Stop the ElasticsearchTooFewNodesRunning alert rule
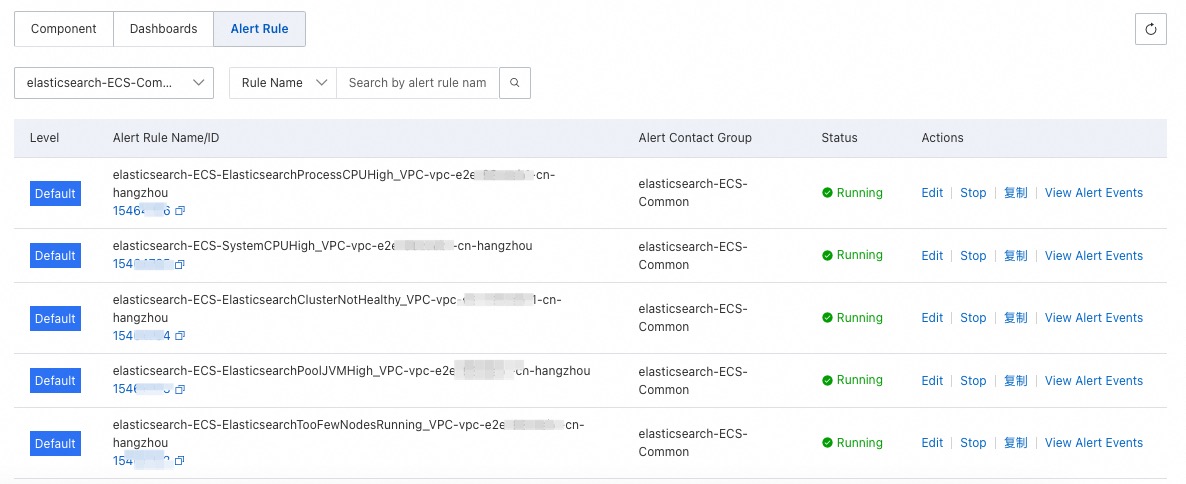This screenshot has height=484, width=1186. (973, 443)
